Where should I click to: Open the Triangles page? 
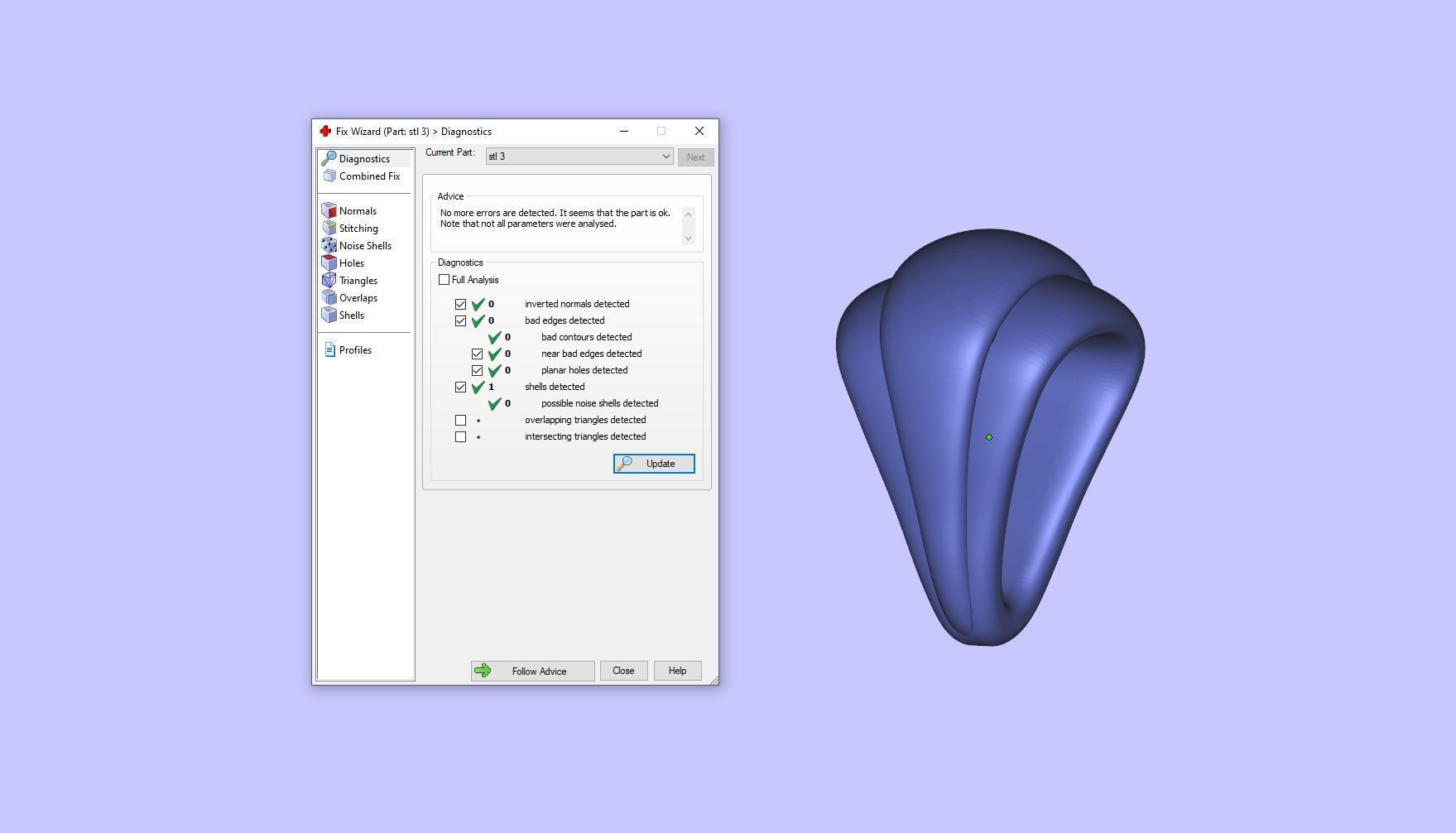click(x=358, y=280)
